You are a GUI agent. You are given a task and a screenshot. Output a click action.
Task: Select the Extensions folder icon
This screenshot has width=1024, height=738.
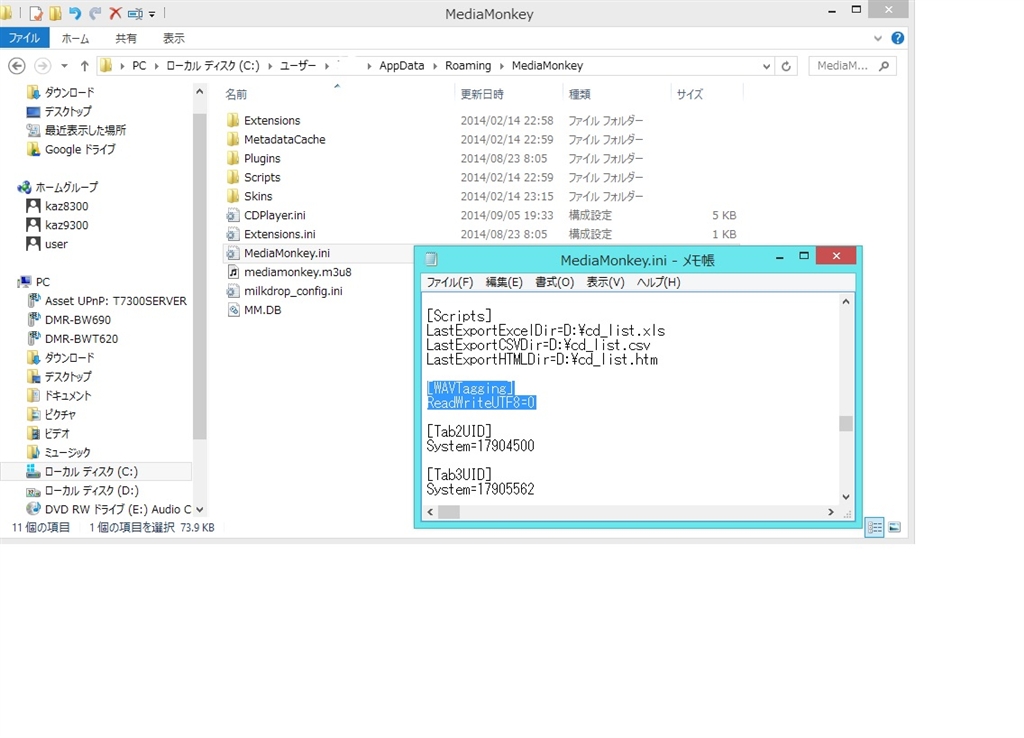click(233, 120)
